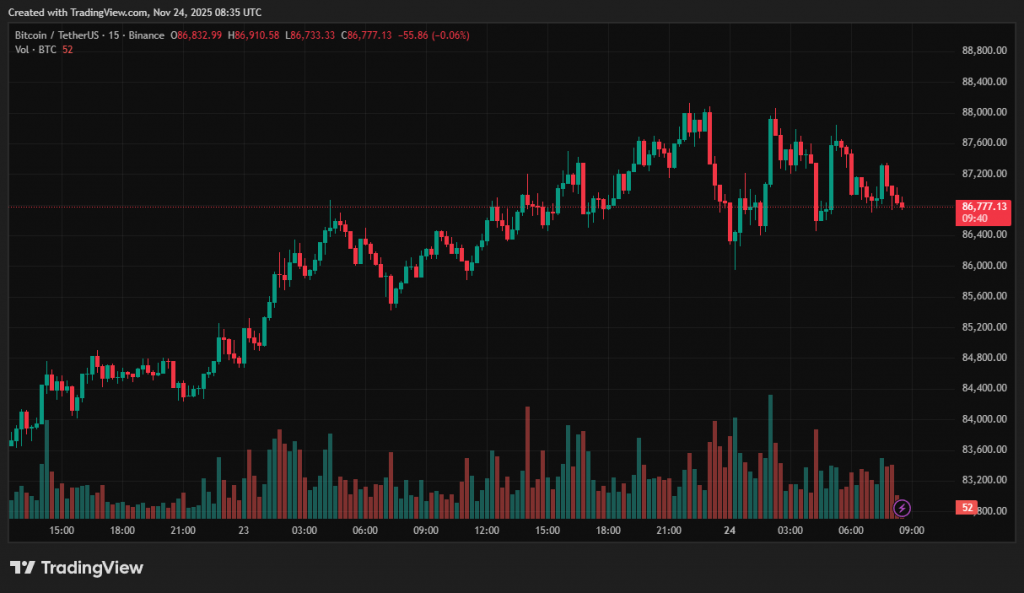Screen dimensions: 1024x593
Task: Click the 21:00 time axis label at far right
Action: 668,530
